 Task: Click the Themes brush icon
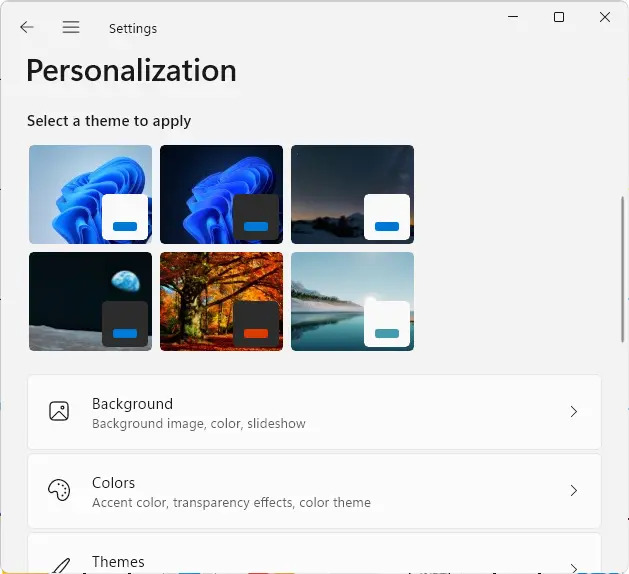click(61, 566)
